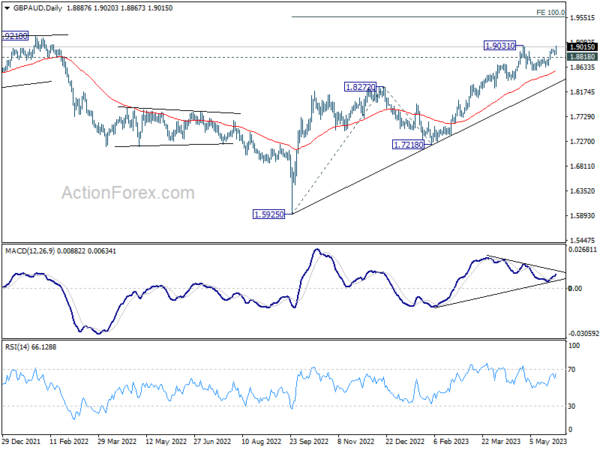Click the RSI 30 level label
The height and width of the screenshot is (450, 600).
pyautogui.click(x=572, y=406)
